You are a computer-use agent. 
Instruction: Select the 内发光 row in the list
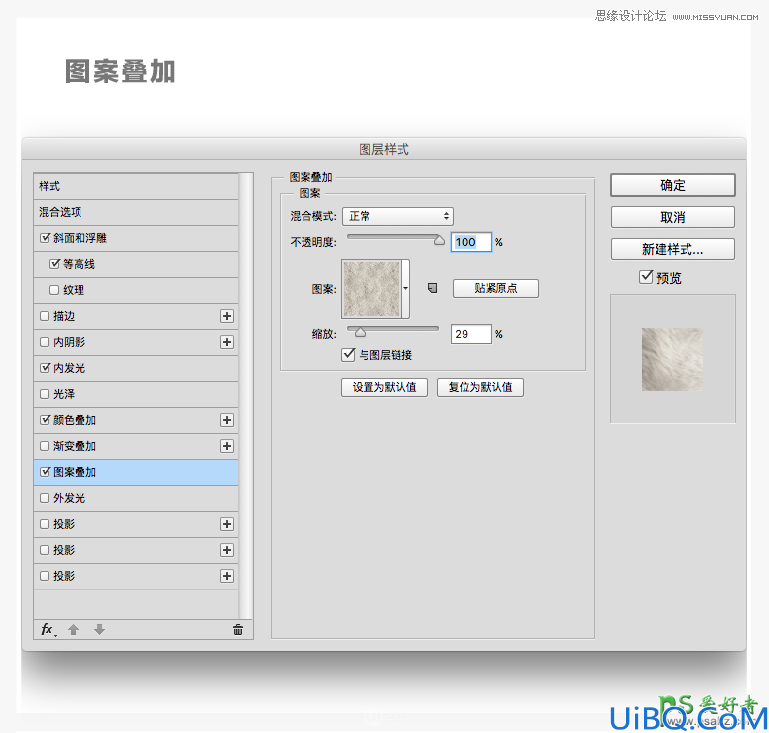tap(136, 368)
